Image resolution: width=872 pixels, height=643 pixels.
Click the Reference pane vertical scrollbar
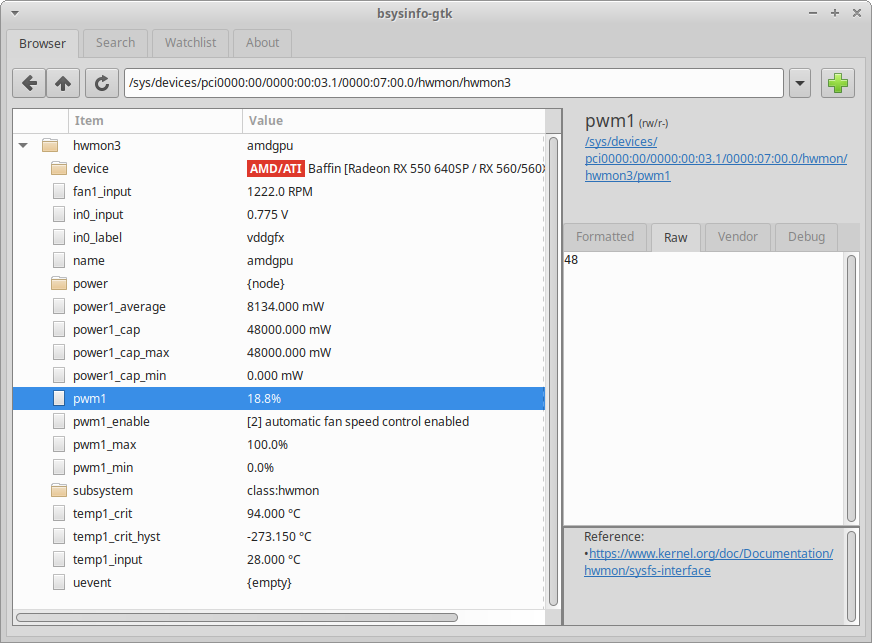click(x=851, y=576)
